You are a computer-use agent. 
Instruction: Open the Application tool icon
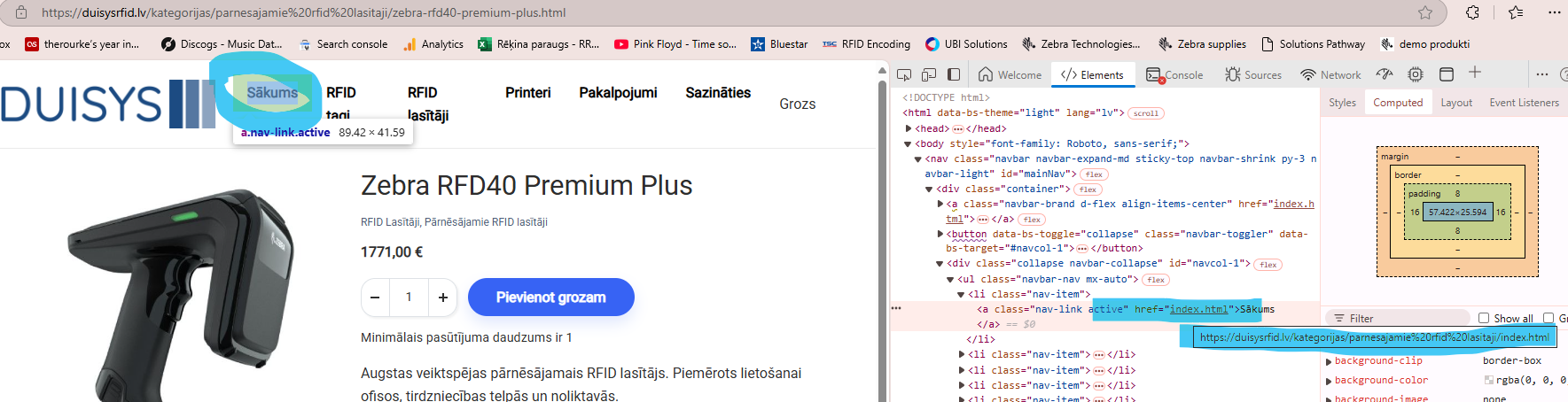tap(1447, 74)
